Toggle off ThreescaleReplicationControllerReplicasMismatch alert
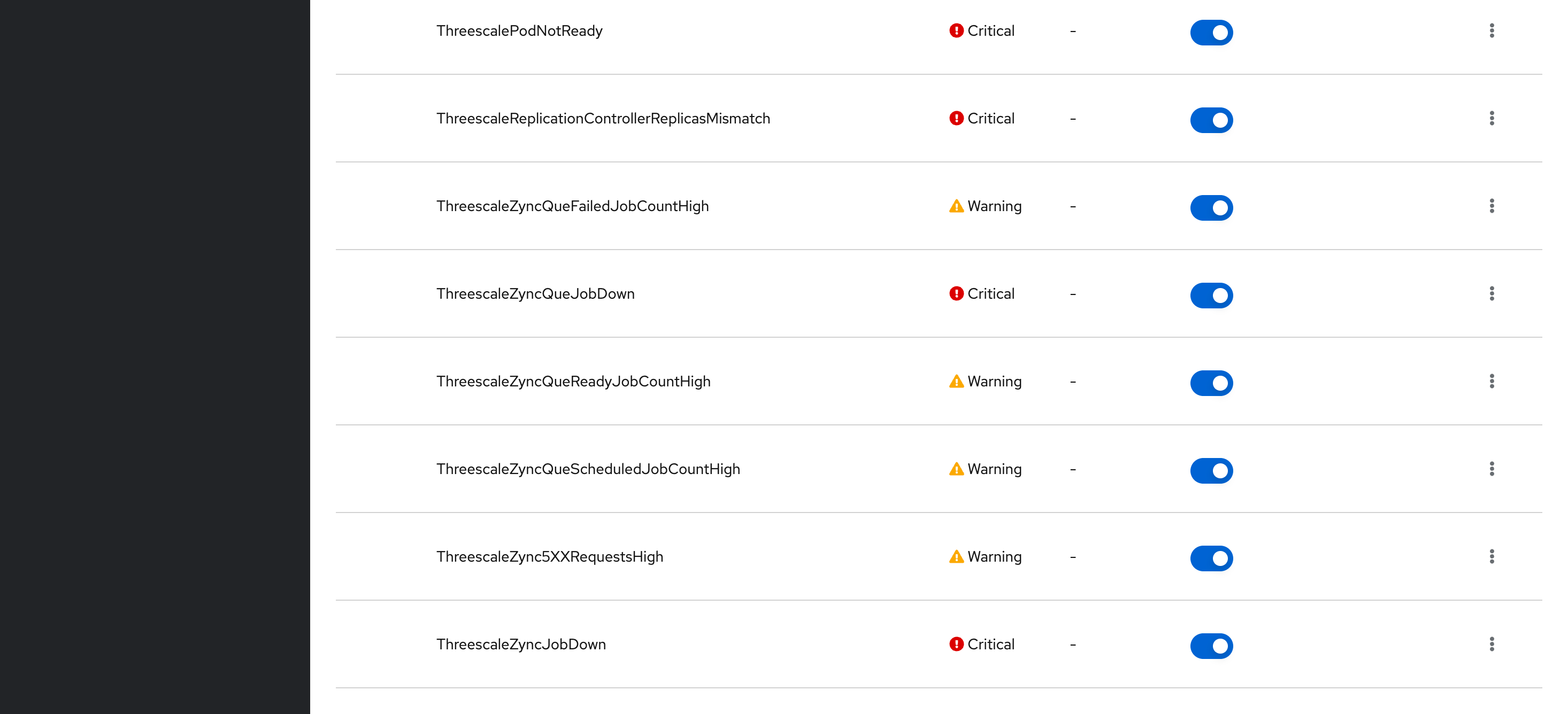This screenshot has height=714, width=1568. tap(1211, 120)
